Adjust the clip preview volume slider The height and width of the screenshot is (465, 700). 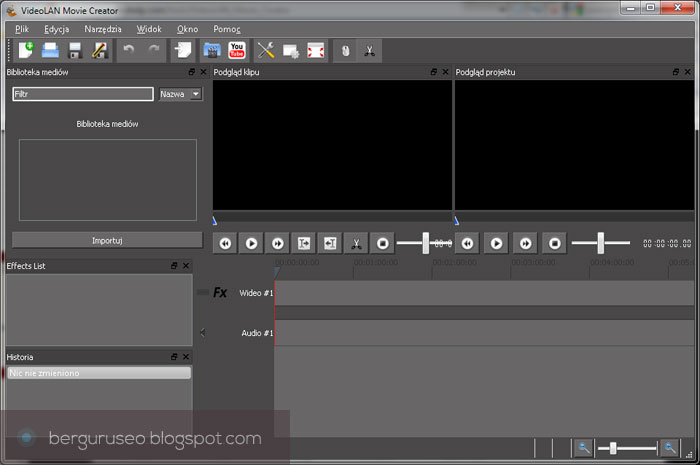pos(425,243)
